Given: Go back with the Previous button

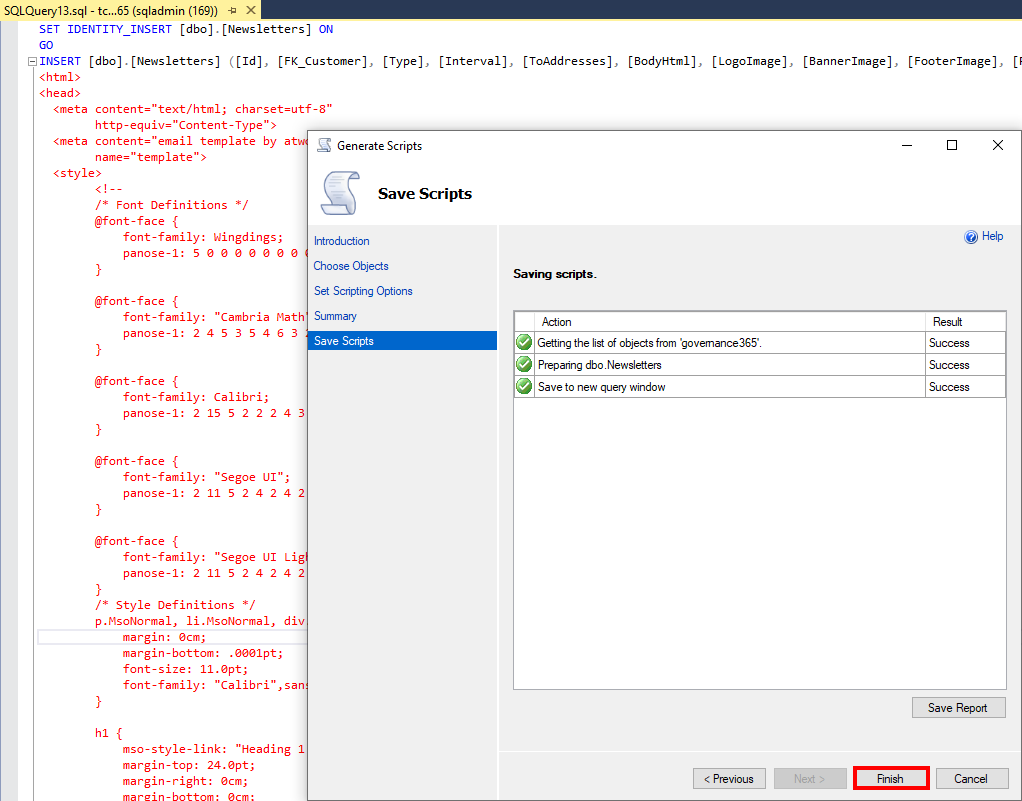Looking at the screenshot, I should (x=728, y=779).
